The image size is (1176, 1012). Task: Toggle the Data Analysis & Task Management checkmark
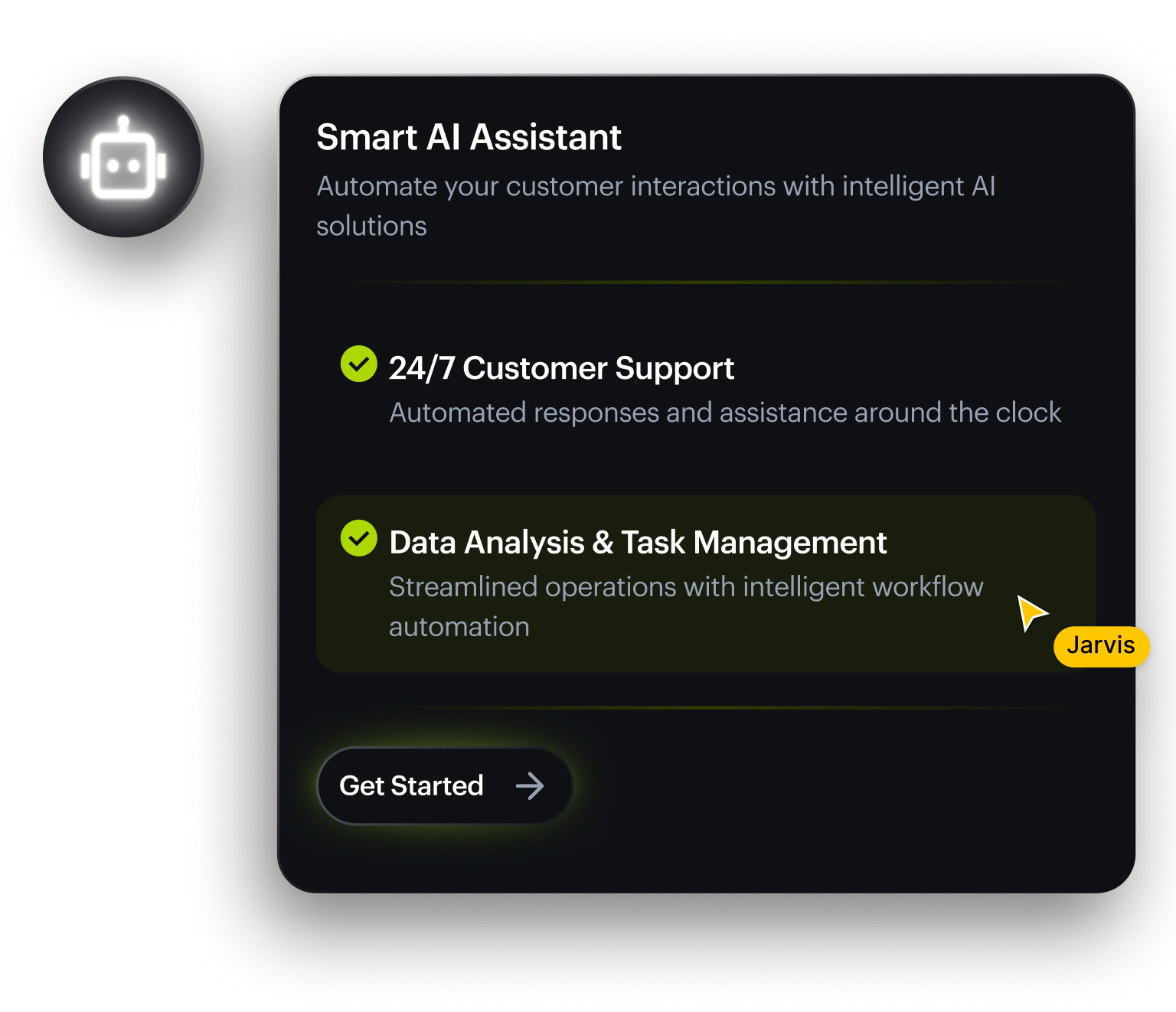point(358,538)
